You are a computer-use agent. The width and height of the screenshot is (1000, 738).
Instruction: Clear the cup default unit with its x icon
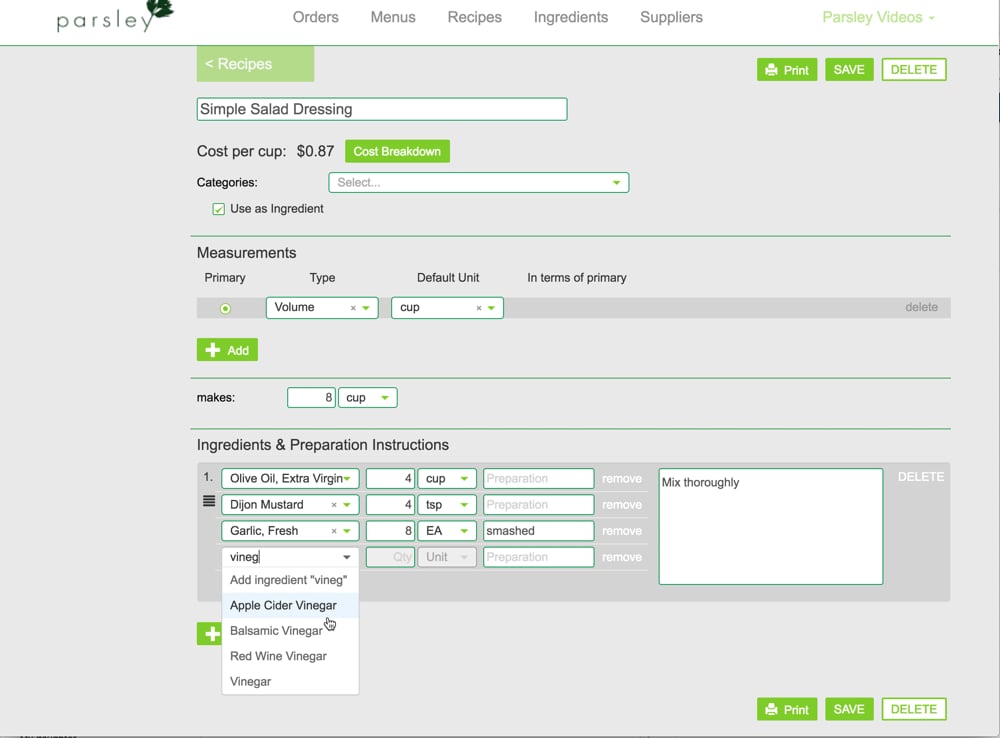(477, 307)
